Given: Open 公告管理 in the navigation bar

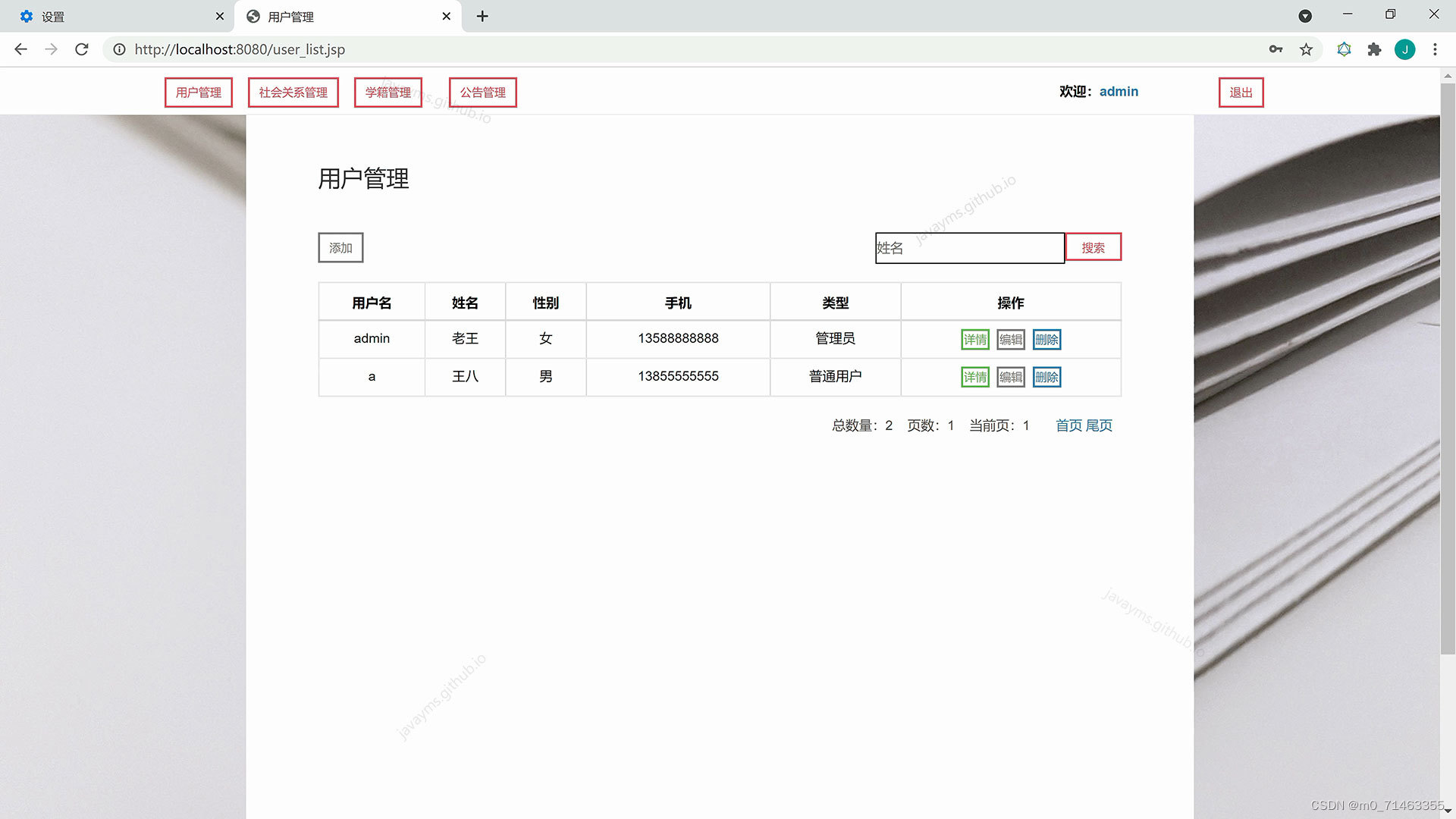Looking at the screenshot, I should tap(483, 93).
